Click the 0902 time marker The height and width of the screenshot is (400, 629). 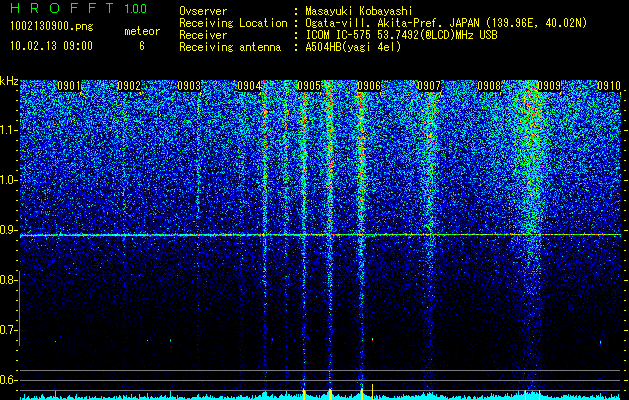(x=129, y=86)
